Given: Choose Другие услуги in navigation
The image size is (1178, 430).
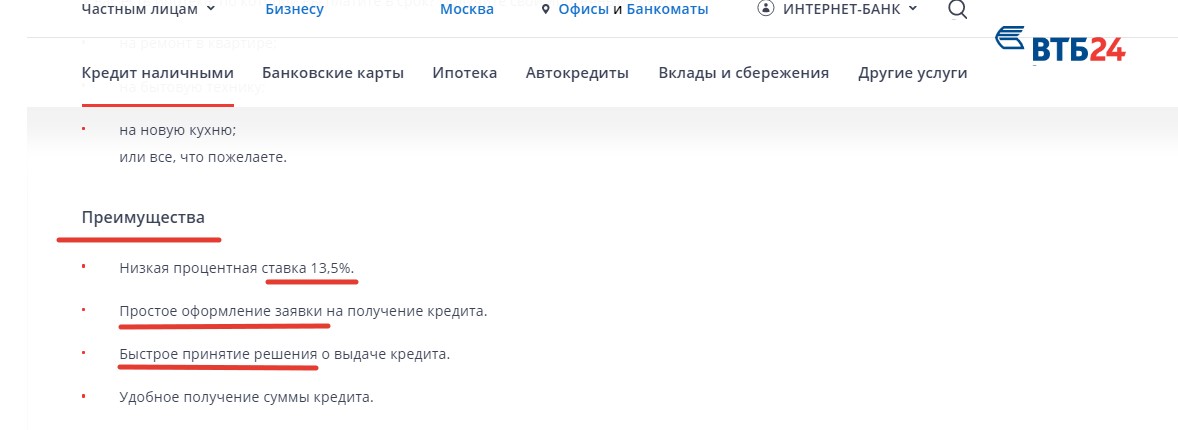Looking at the screenshot, I should [912, 73].
